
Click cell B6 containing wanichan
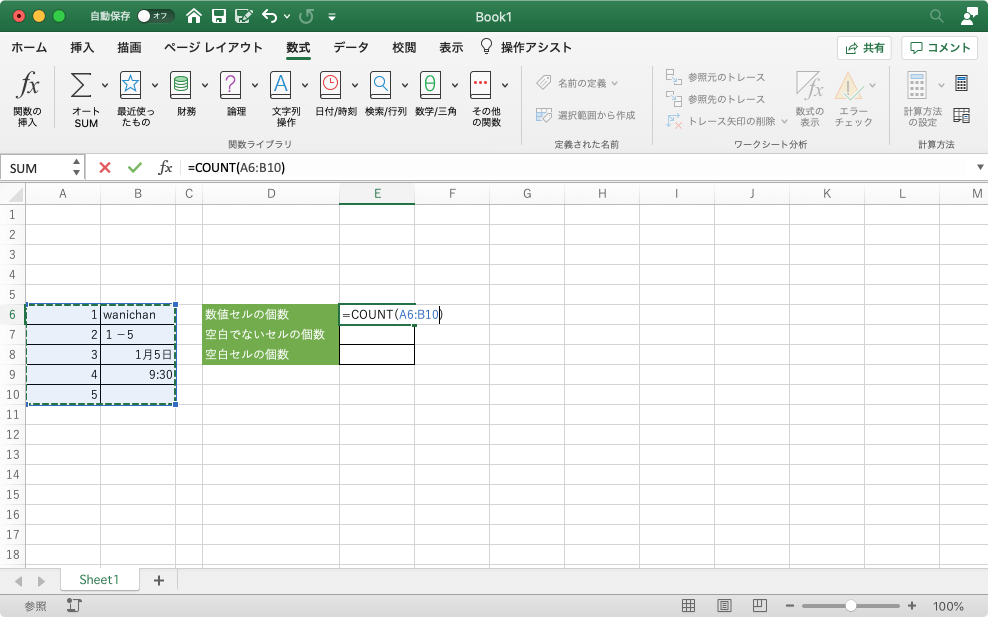point(138,314)
